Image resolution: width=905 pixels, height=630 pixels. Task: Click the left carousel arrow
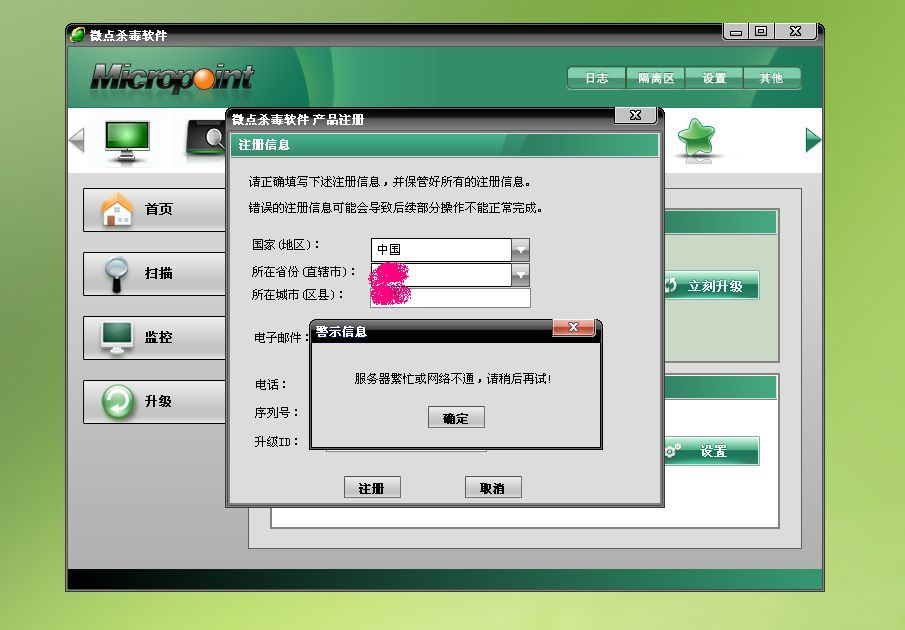tap(77, 140)
